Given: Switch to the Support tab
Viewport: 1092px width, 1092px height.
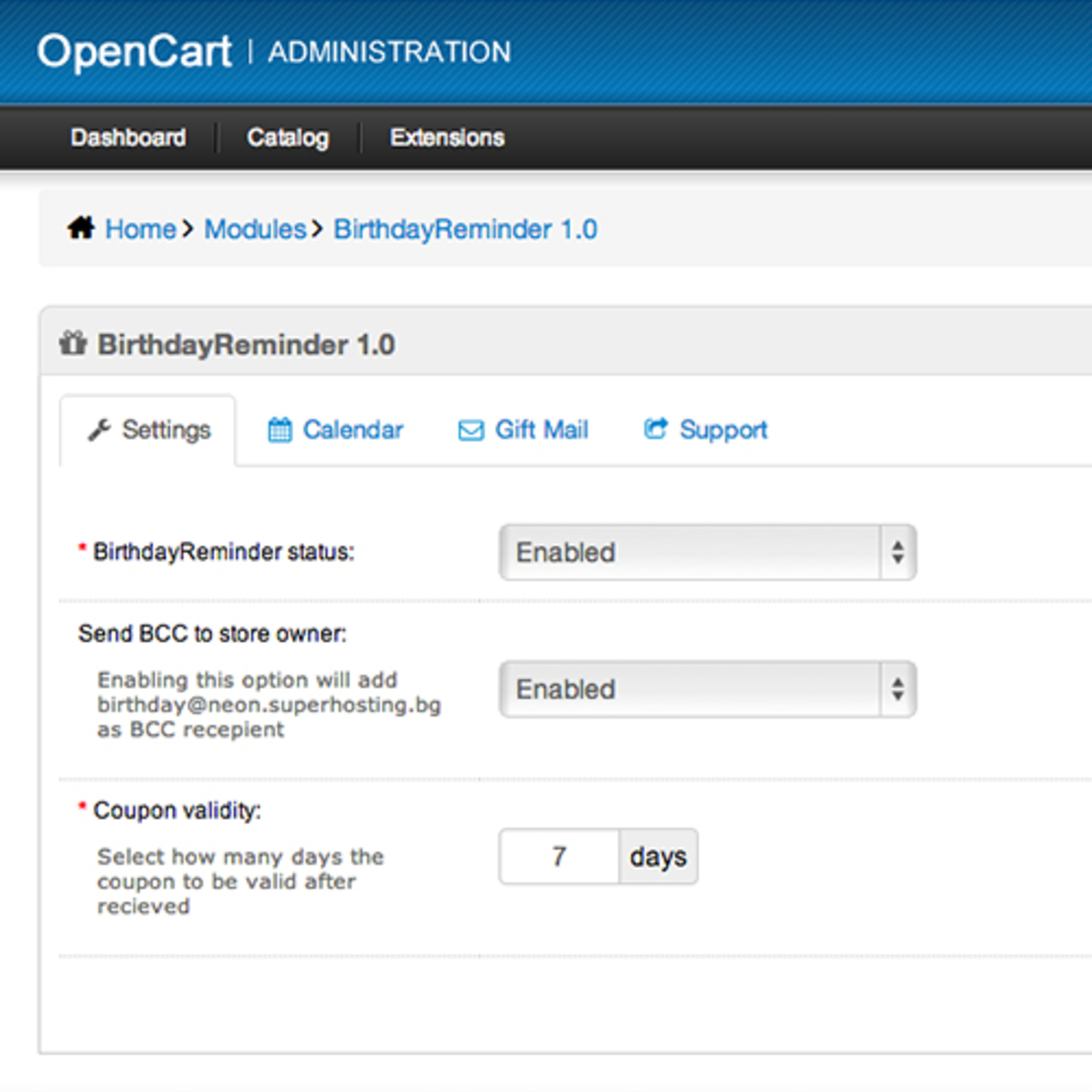Looking at the screenshot, I should pos(706,430).
